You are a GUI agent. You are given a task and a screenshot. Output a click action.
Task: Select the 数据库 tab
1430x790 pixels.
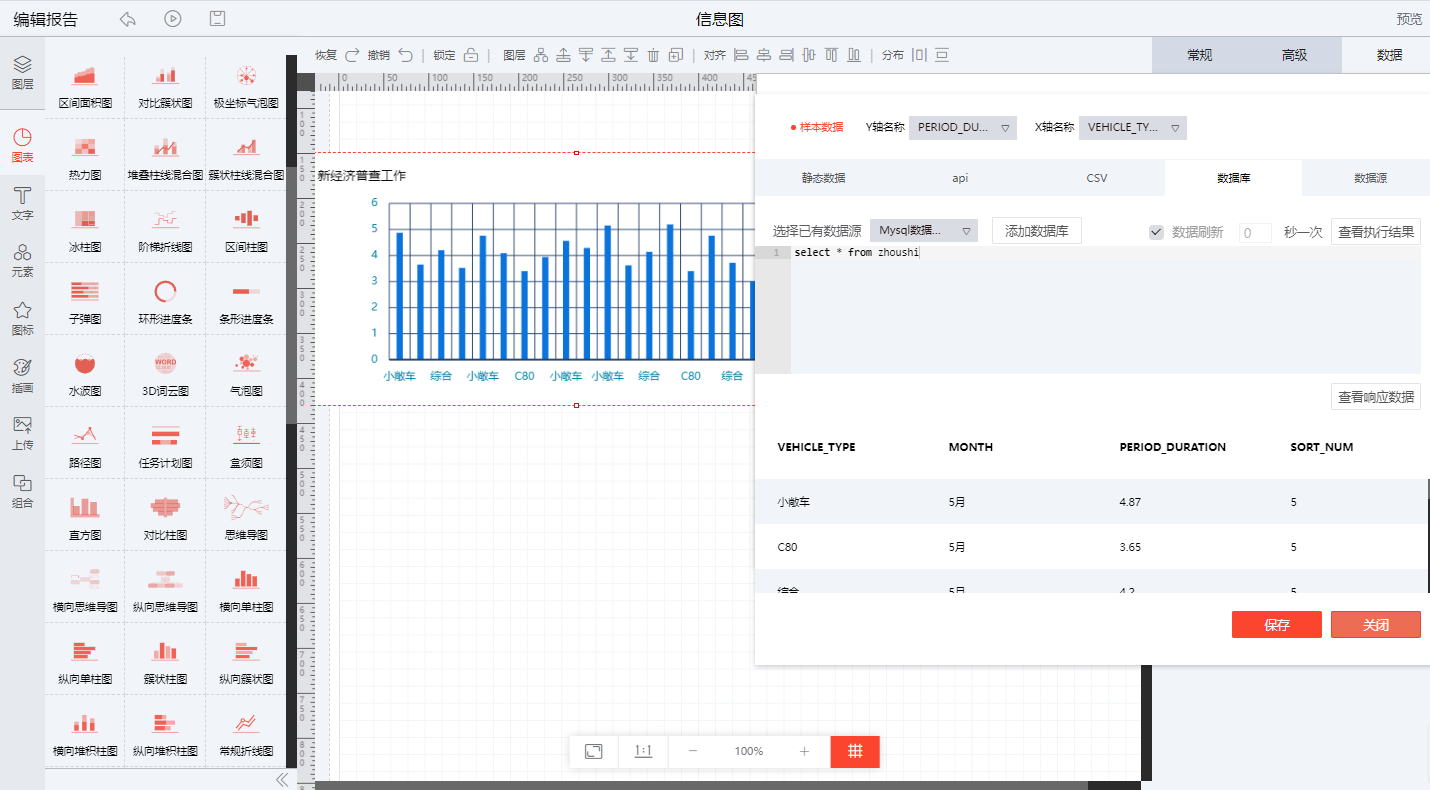click(x=1234, y=177)
